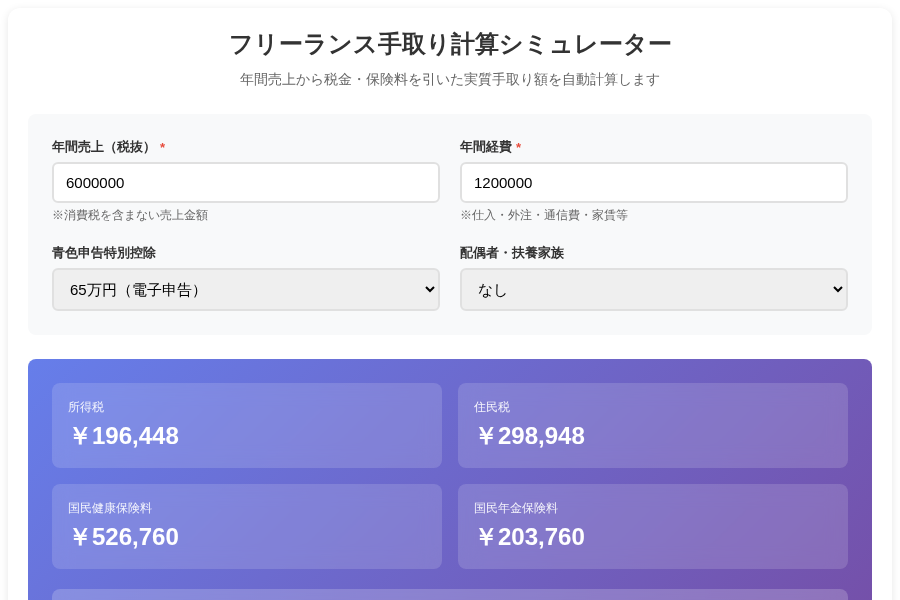Open the 青色申告特別控除 dropdown
Viewport: 900px width, 600px height.
tap(245, 290)
